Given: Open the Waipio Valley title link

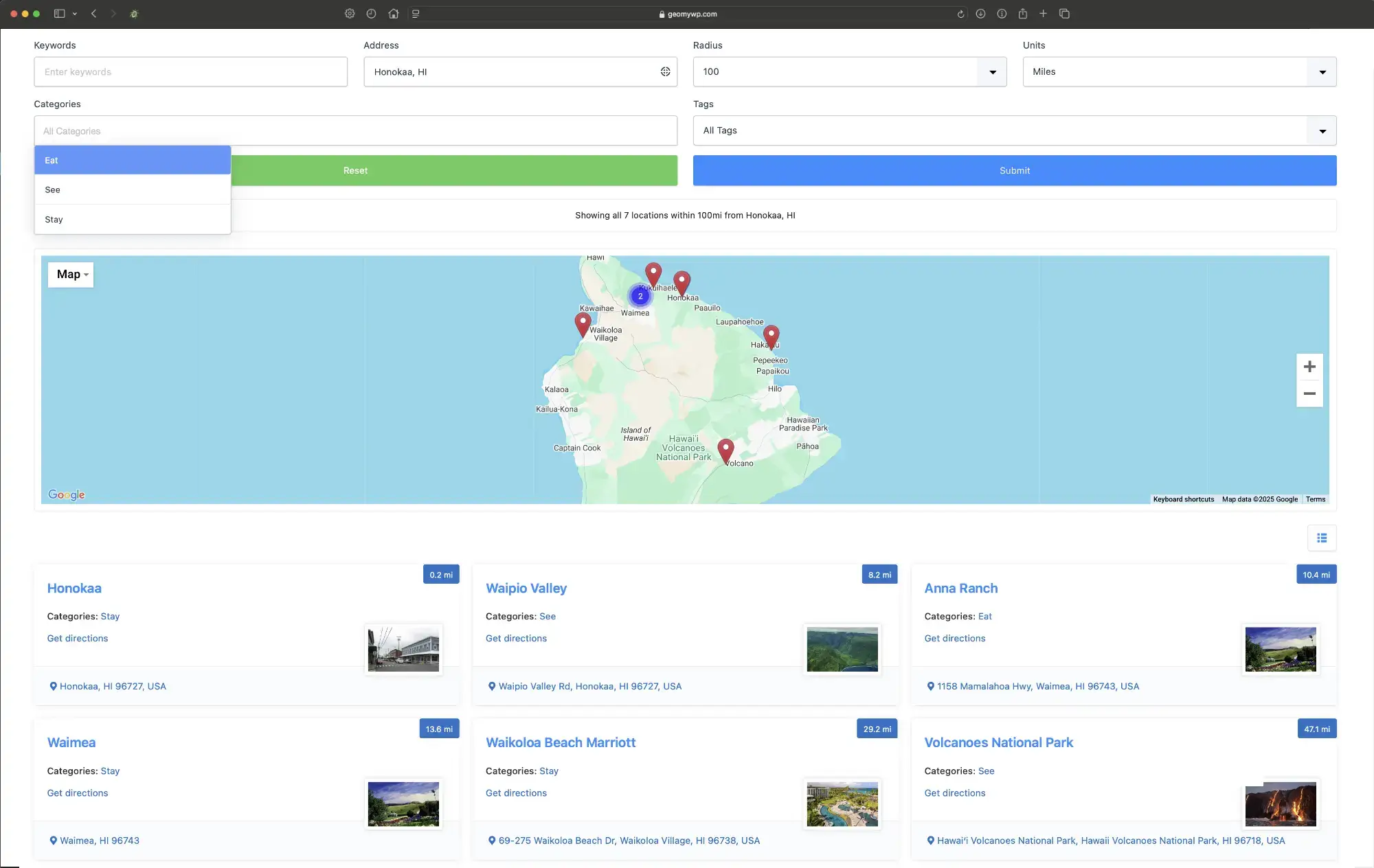Looking at the screenshot, I should point(526,589).
